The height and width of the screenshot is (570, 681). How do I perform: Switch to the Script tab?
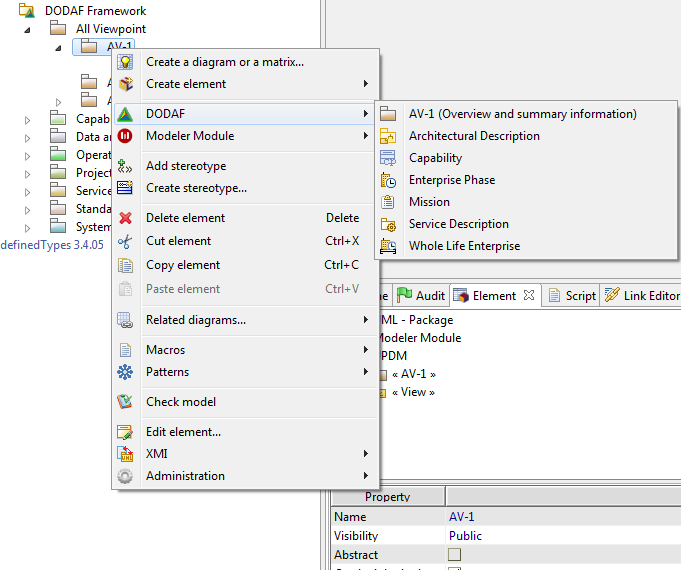coord(571,296)
